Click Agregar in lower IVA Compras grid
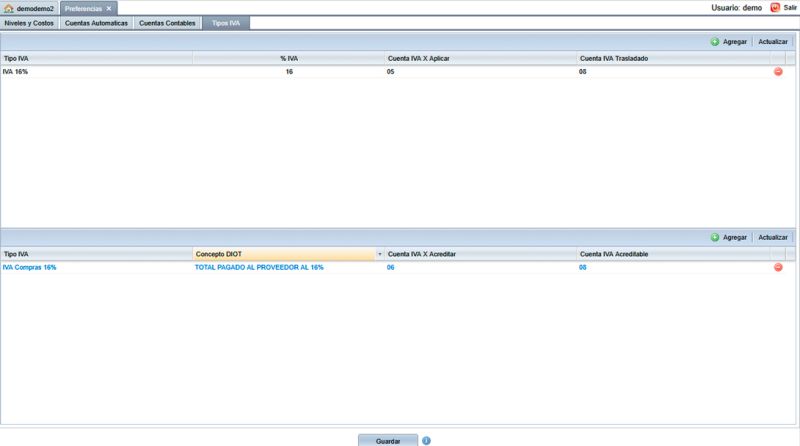Screen dimensions: 800x446 (x=729, y=237)
